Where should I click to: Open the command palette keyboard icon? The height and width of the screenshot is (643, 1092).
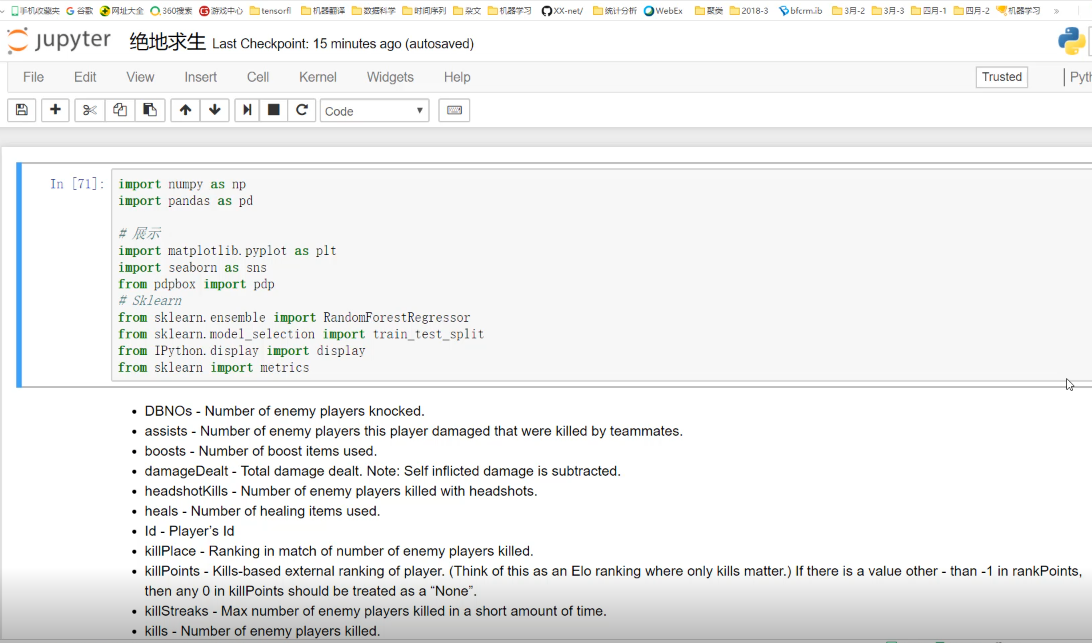(x=454, y=110)
